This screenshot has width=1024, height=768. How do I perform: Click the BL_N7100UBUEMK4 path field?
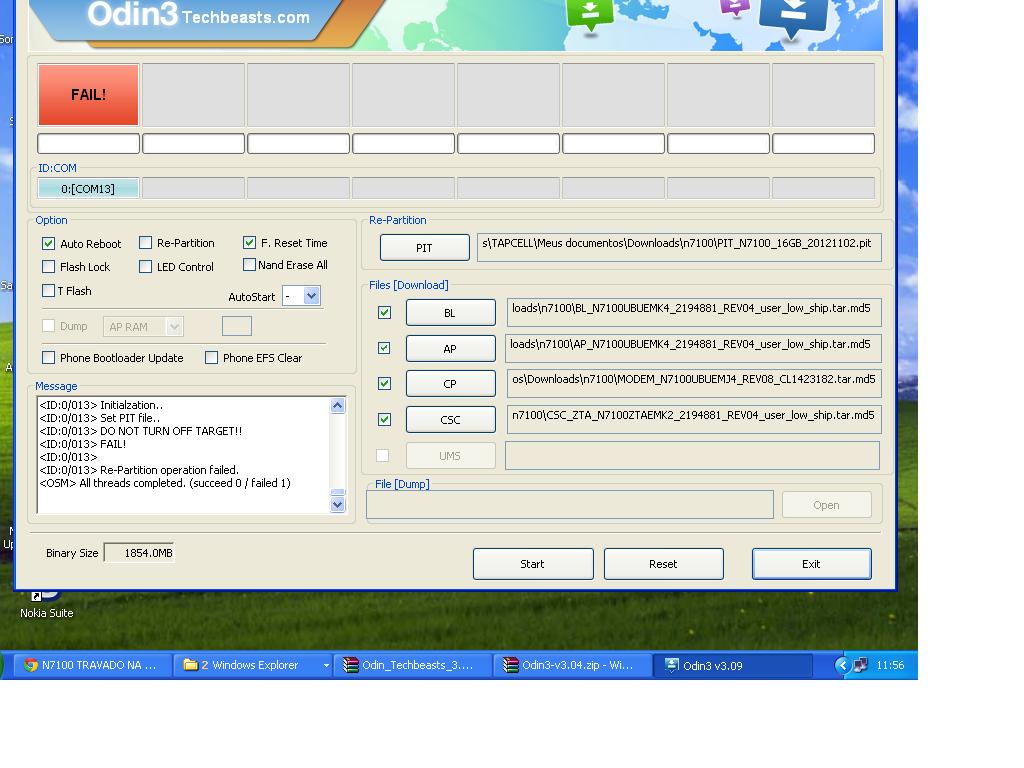point(694,313)
